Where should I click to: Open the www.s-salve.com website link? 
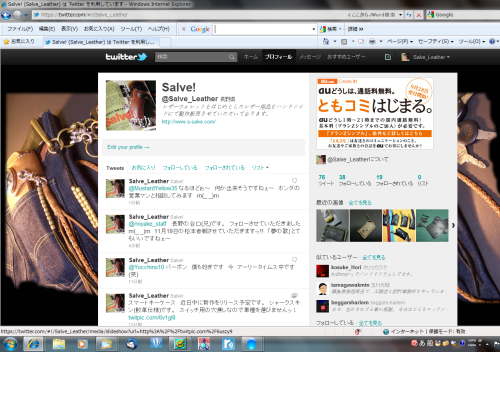(189, 122)
